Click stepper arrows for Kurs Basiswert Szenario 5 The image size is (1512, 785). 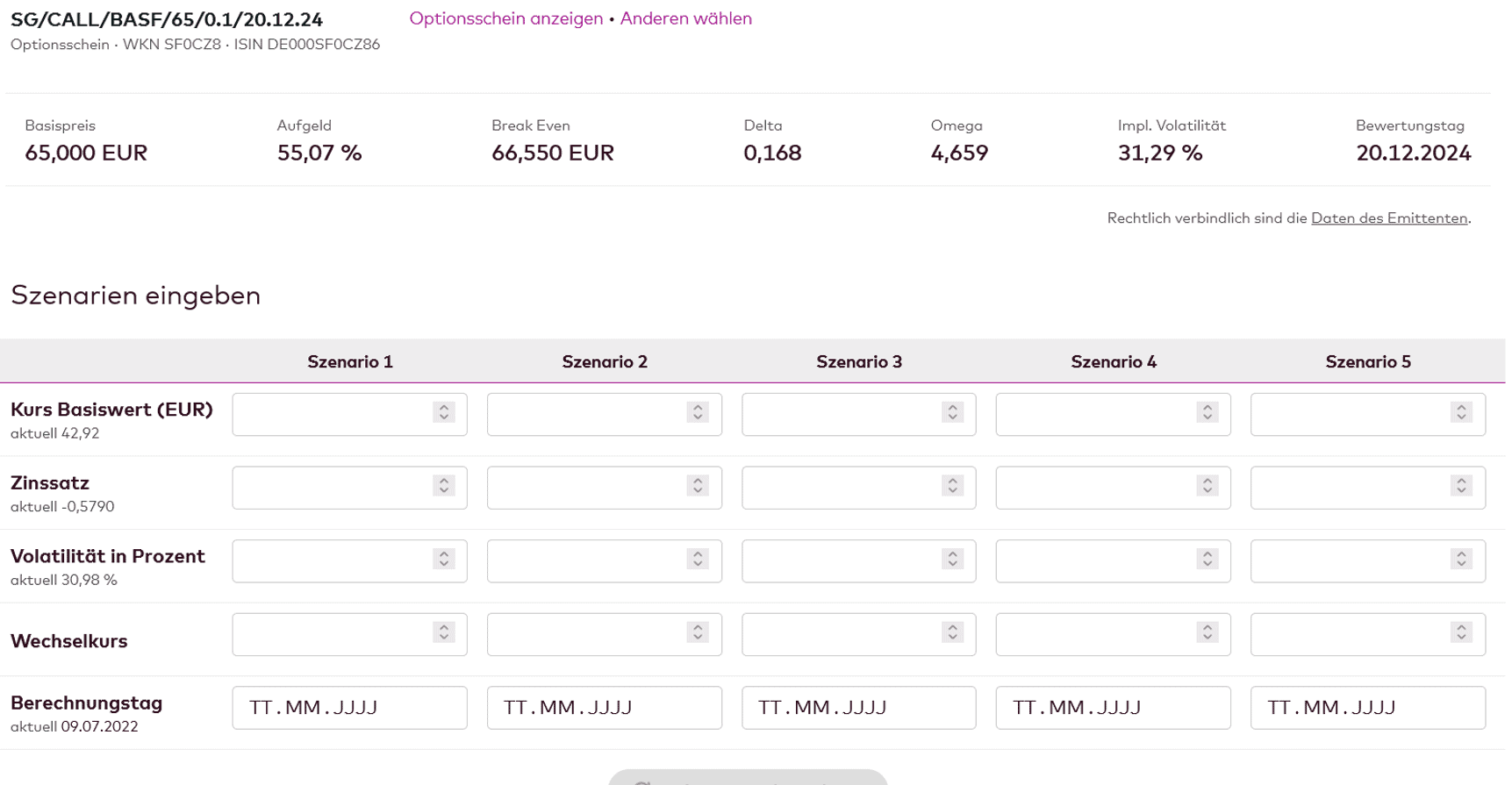coord(1461,412)
